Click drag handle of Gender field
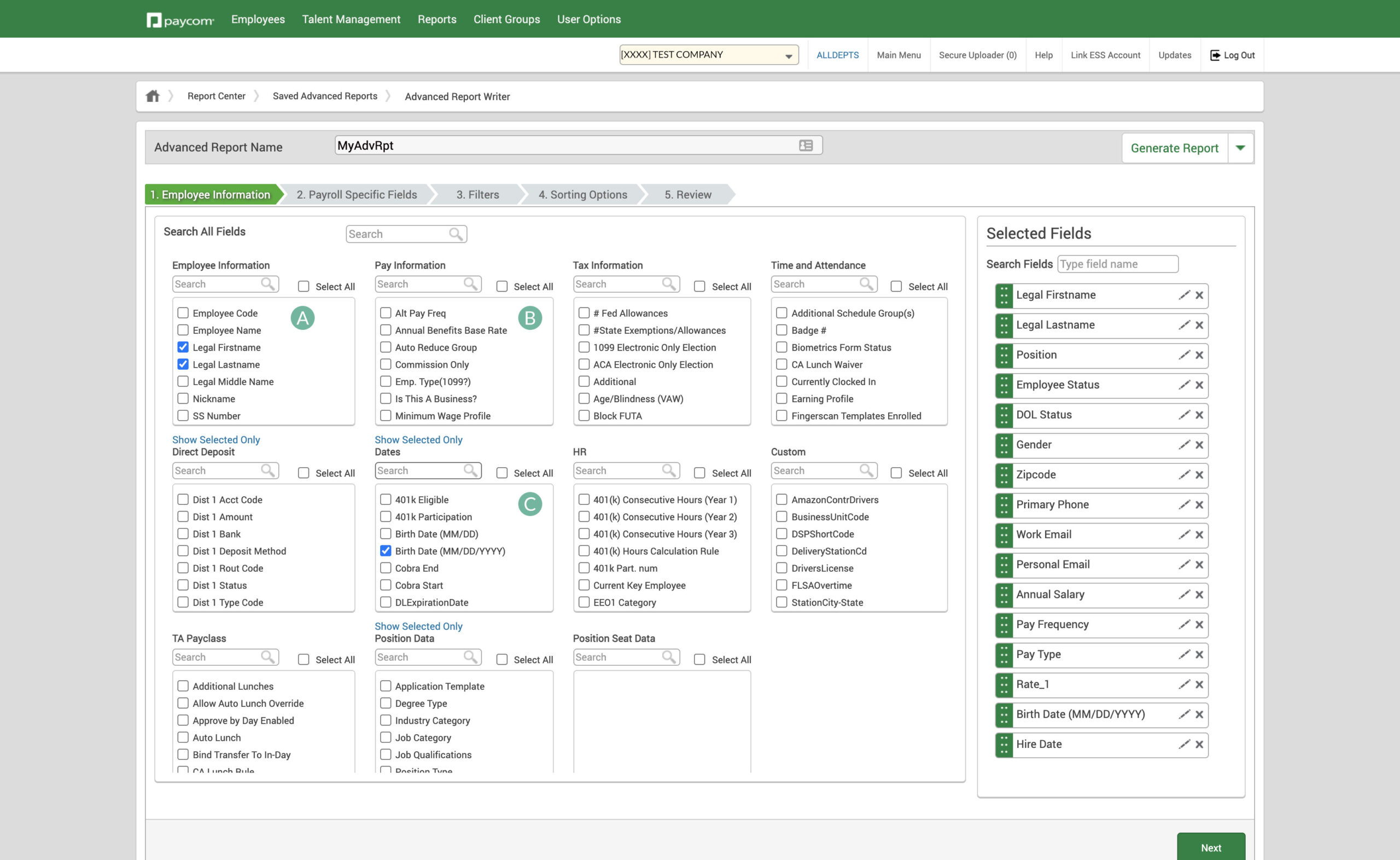The image size is (1400, 860). click(1005, 445)
